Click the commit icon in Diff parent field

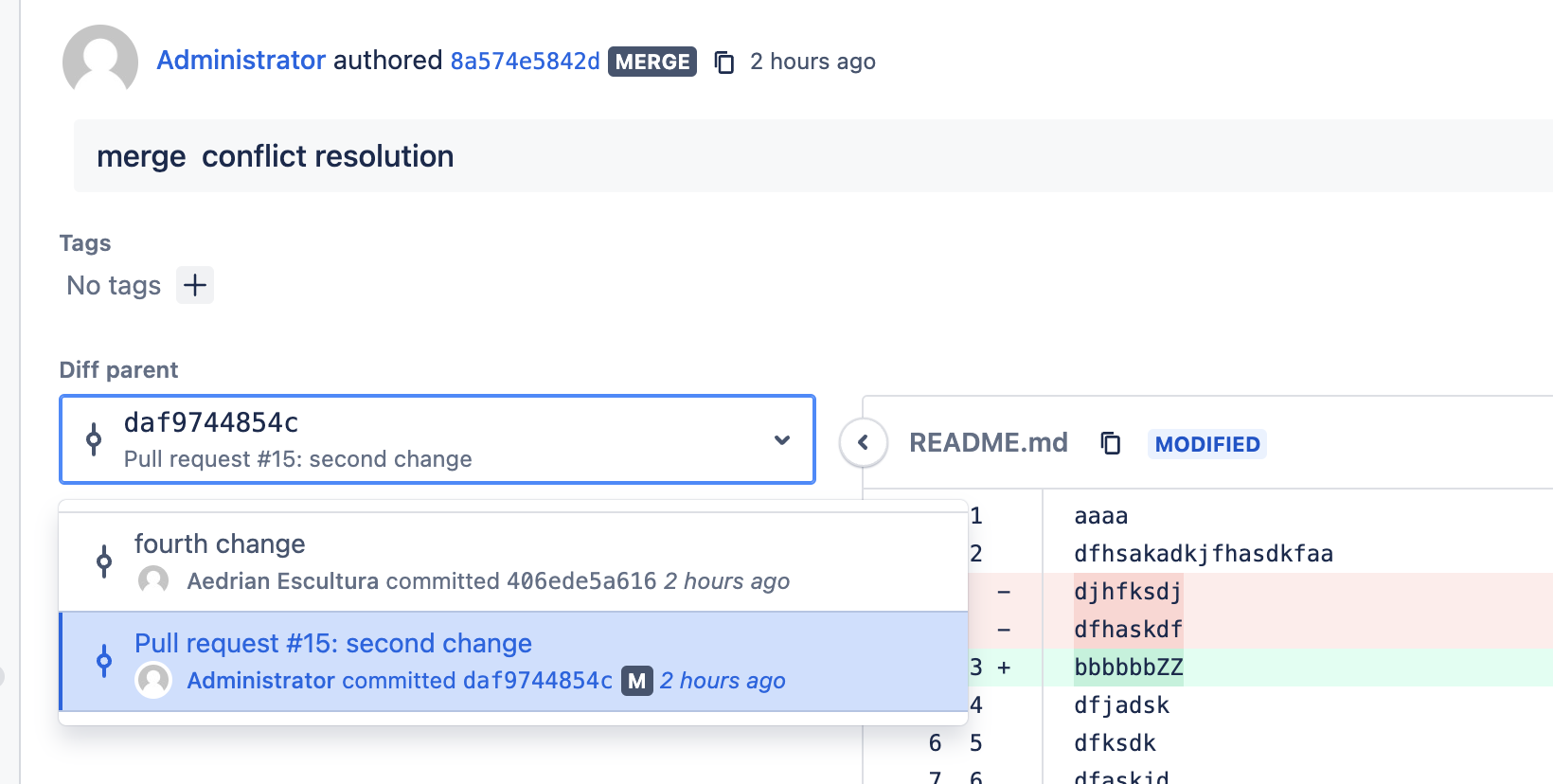(x=94, y=439)
